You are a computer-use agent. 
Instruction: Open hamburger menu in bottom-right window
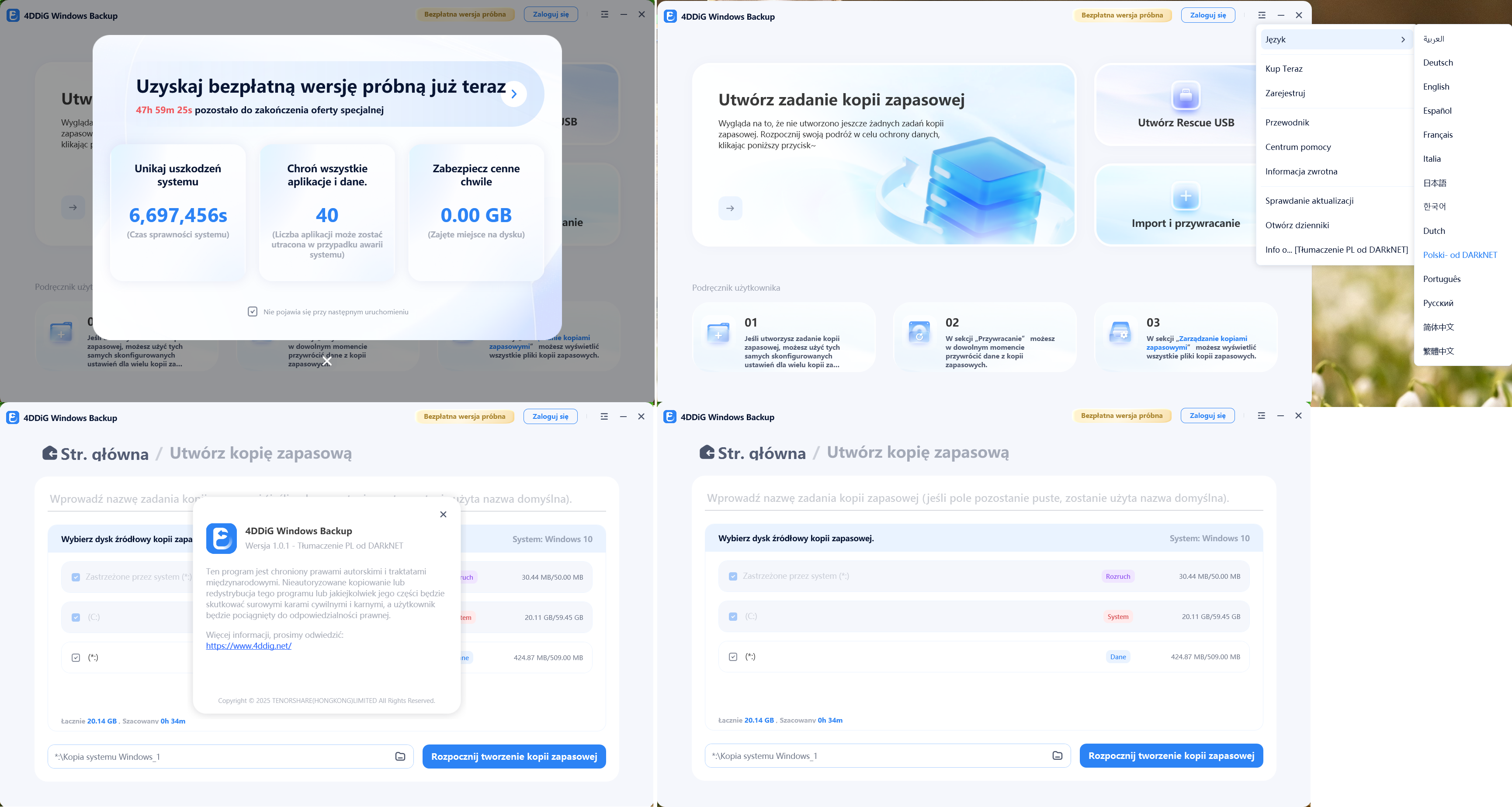click(1261, 416)
